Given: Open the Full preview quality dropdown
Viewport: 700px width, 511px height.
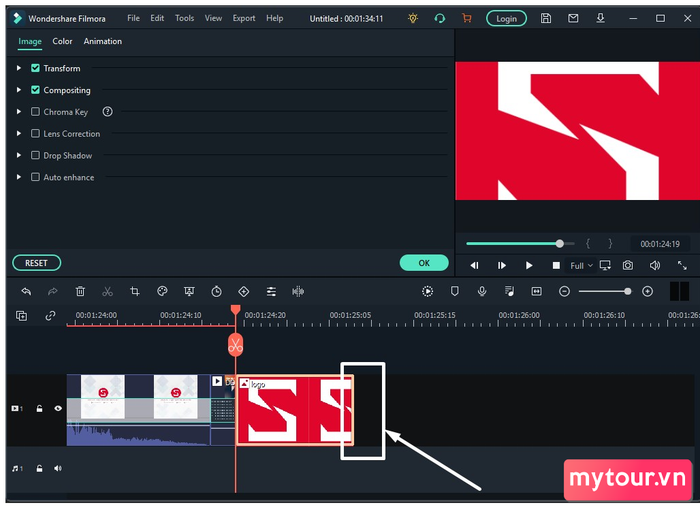Looking at the screenshot, I should point(581,266).
